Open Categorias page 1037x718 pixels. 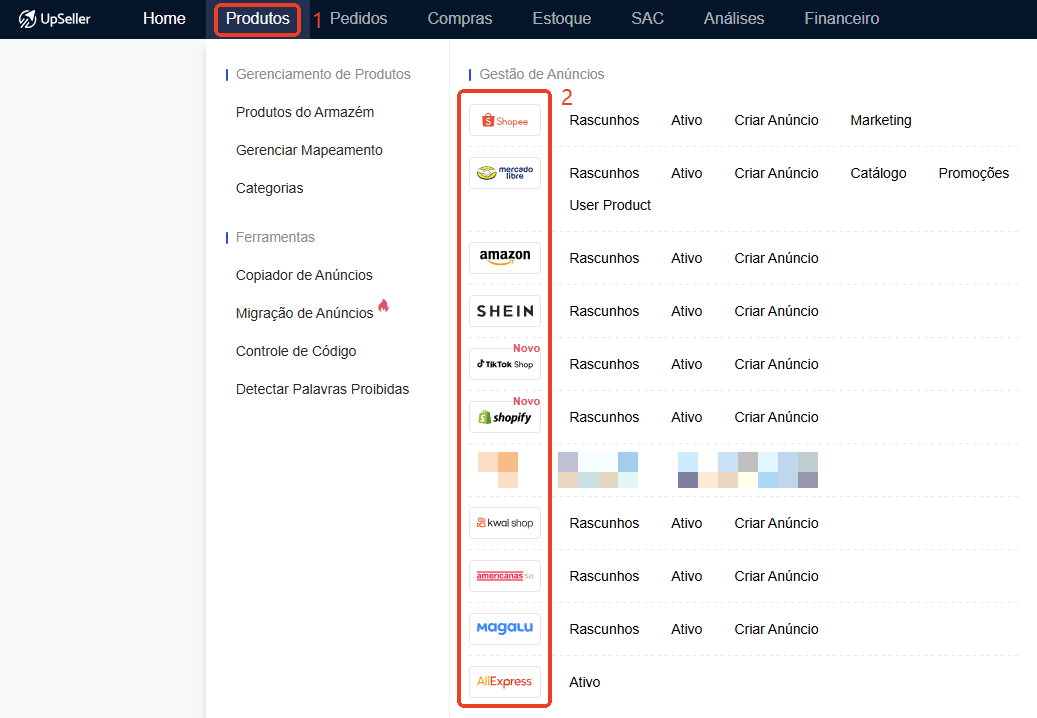click(x=269, y=188)
